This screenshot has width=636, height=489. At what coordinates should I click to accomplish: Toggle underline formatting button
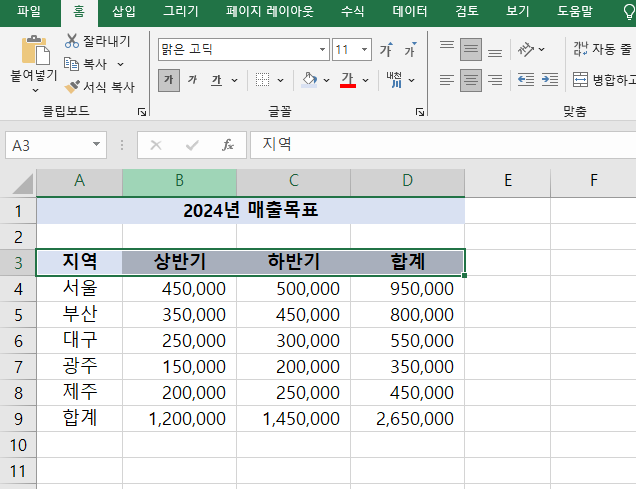(217, 80)
